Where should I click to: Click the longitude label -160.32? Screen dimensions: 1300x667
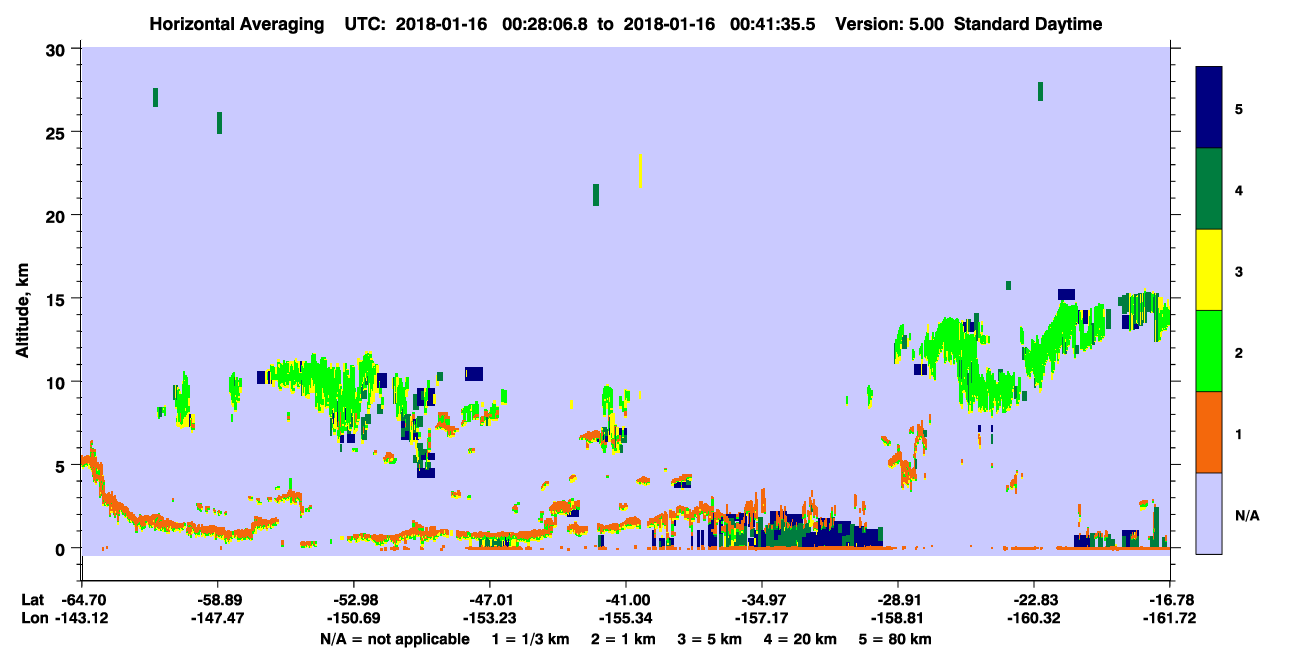click(1034, 619)
